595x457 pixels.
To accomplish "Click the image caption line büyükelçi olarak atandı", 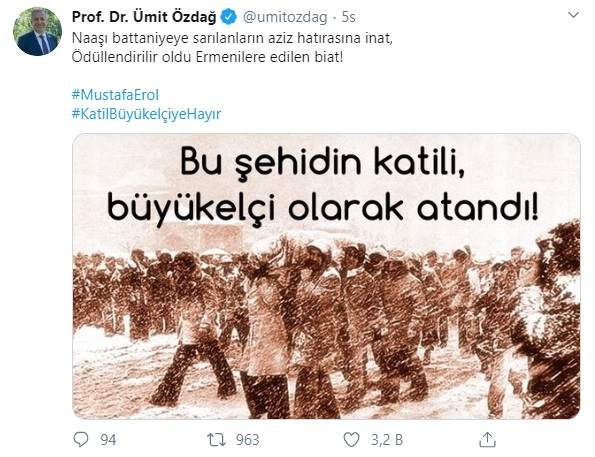I will point(323,209).
